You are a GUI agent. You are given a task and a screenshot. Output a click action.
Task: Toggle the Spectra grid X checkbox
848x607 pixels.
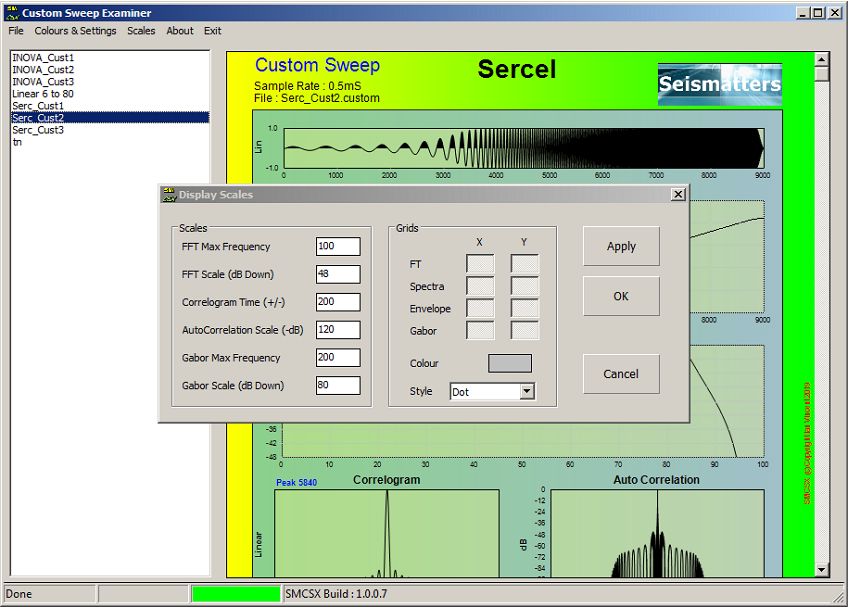click(x=480, y=286)
